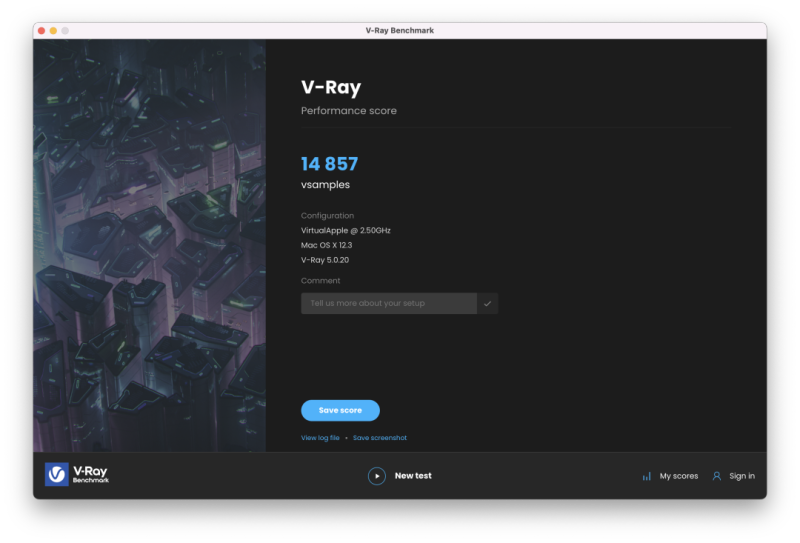Viewport: 800px width, 543px height.
Task: Click the V-Ray Benchmark window title bar
Action: 400,31
